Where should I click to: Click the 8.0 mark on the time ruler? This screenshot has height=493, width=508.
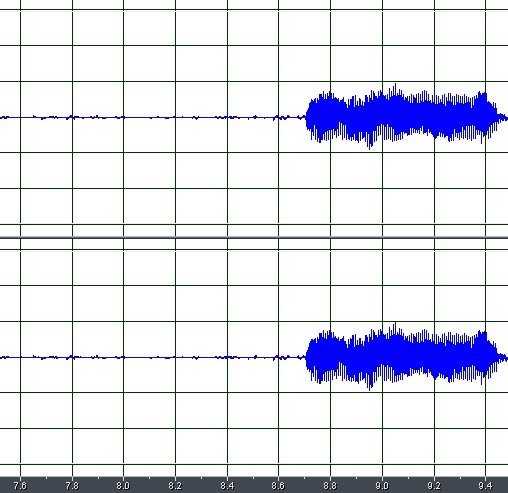tap(123, 485)
